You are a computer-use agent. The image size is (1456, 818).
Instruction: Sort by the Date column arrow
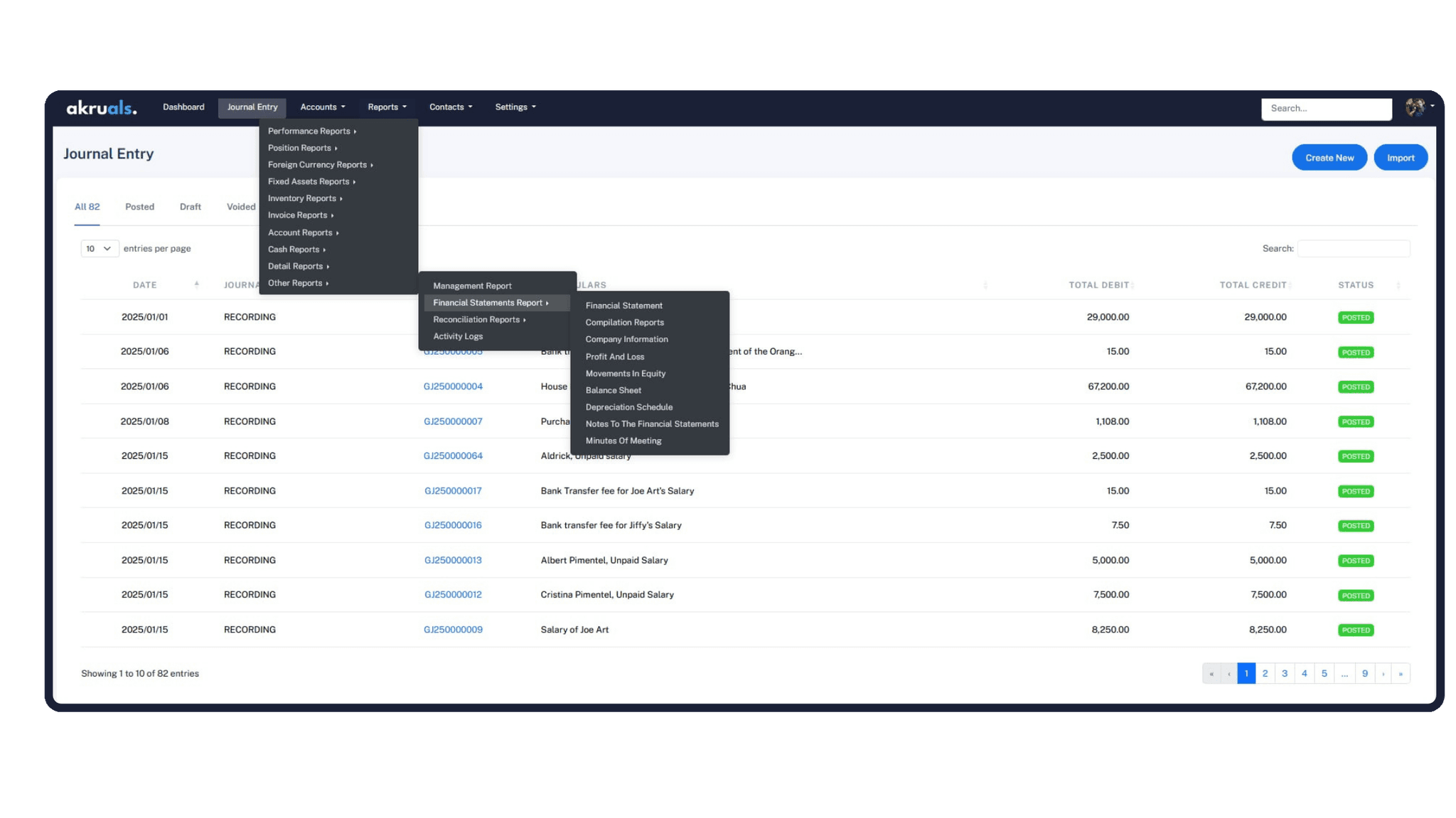pyautogui.click(x=197, y=285)
